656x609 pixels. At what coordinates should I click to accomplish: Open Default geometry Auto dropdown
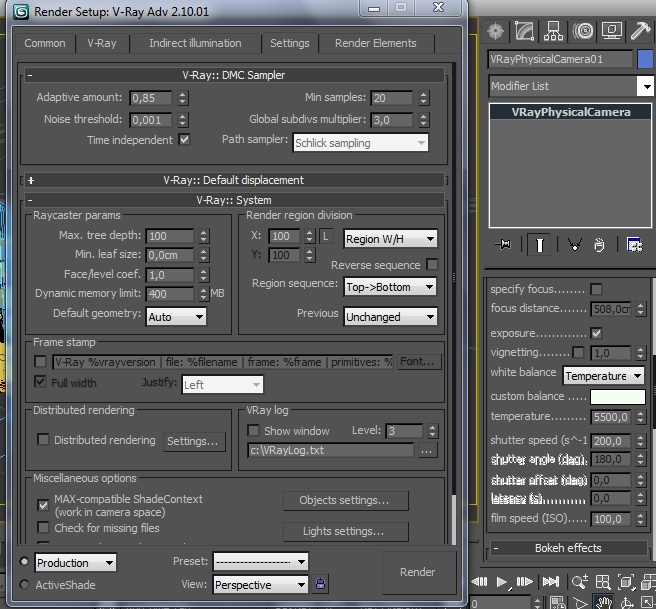(176, 317)
